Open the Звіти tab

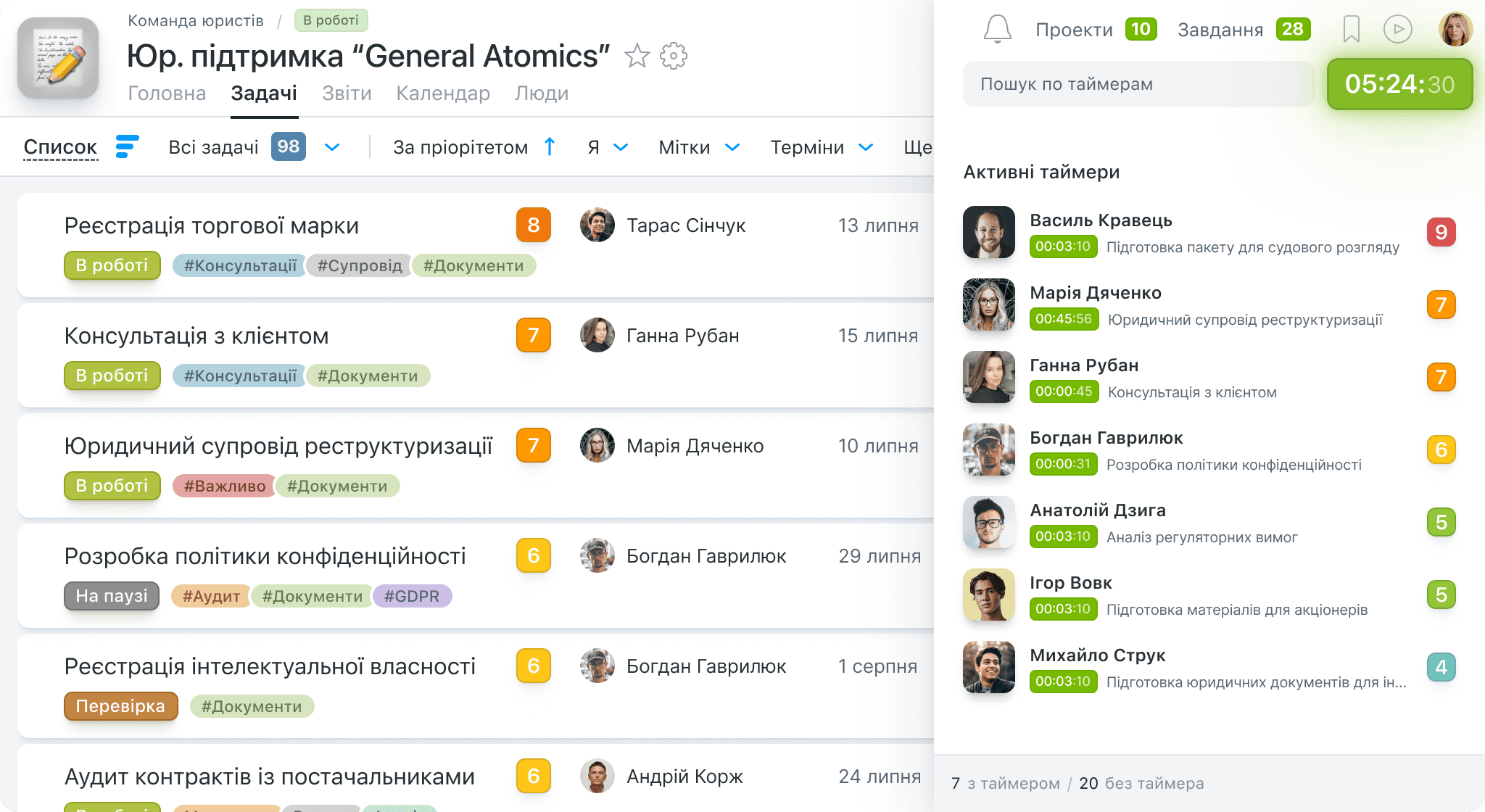(x=347, y=94)
